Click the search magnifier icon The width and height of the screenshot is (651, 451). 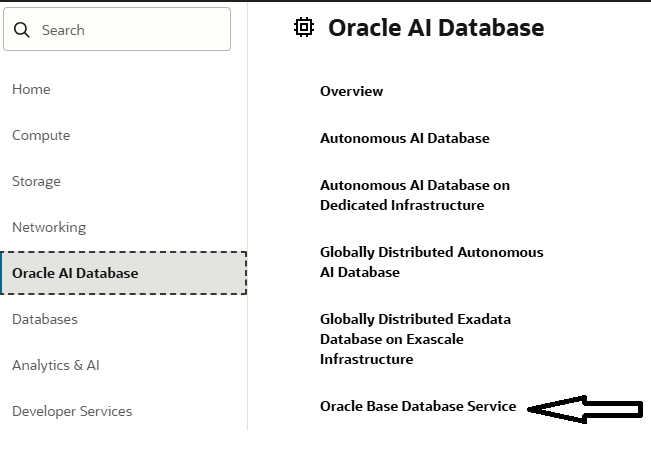coord(23,30)
